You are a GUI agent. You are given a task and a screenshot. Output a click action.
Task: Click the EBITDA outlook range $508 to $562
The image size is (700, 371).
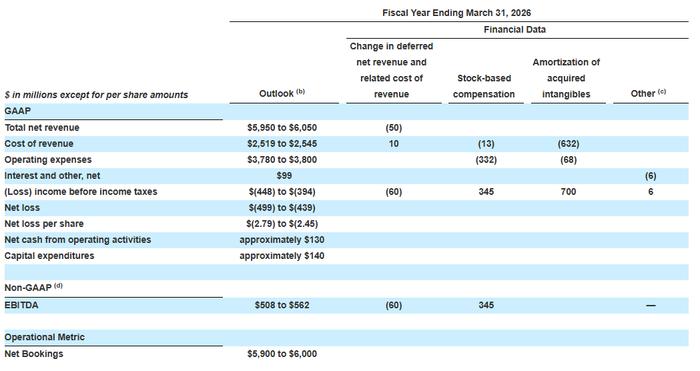282,305
